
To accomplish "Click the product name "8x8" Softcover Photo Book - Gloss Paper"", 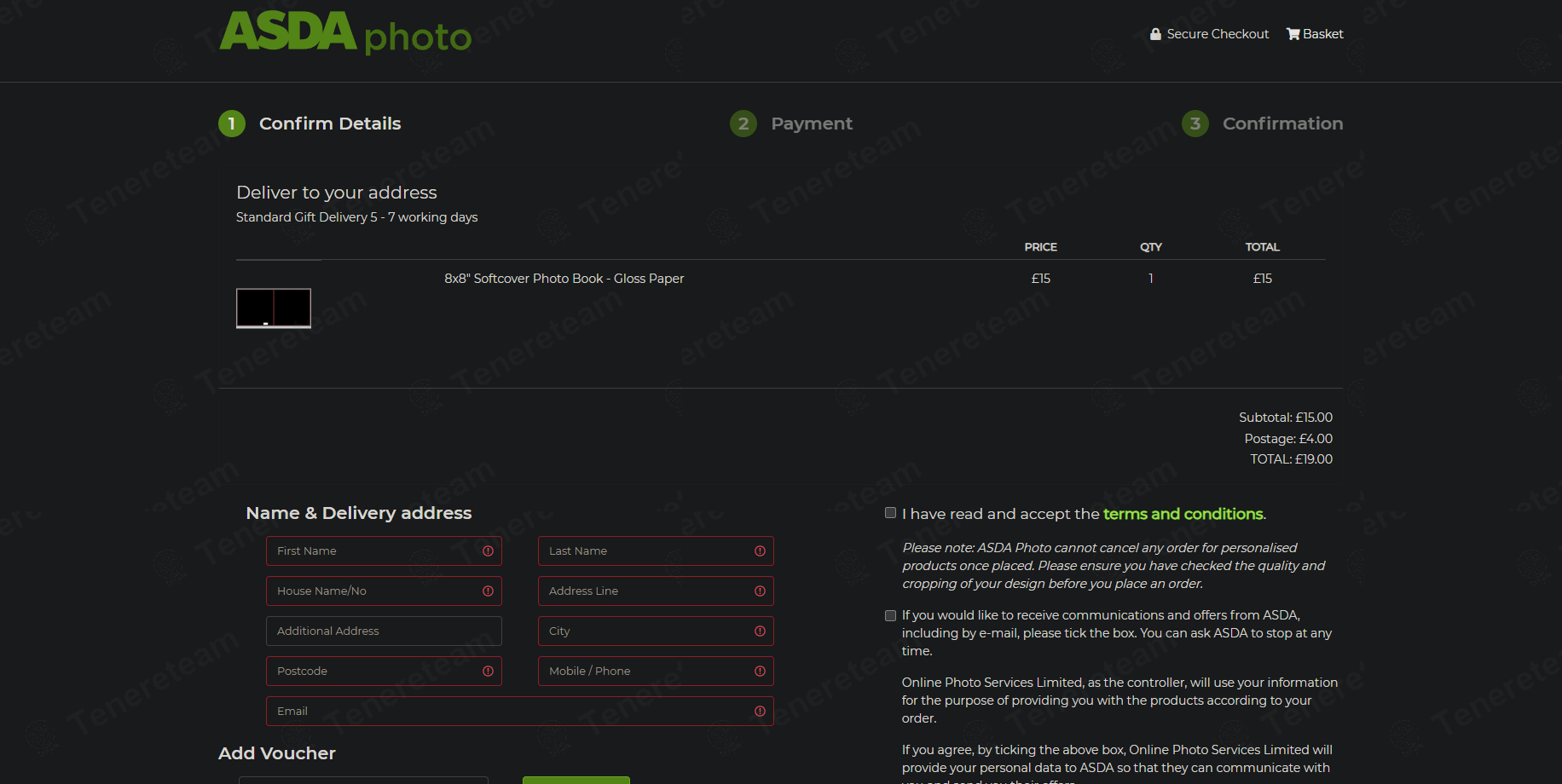I will click(564, 279).
